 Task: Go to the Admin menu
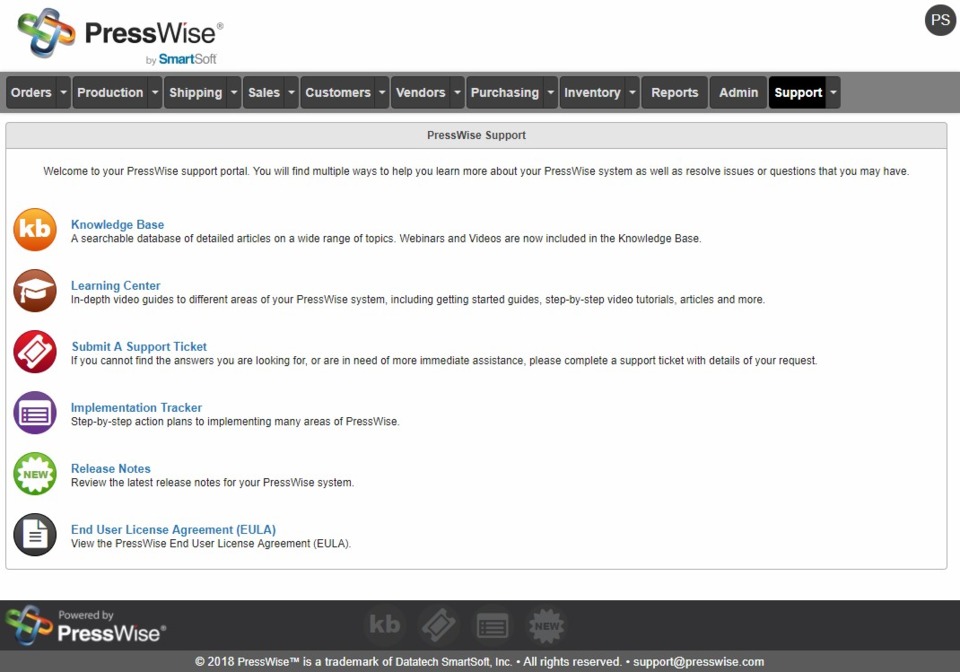(x=739, y=93)
